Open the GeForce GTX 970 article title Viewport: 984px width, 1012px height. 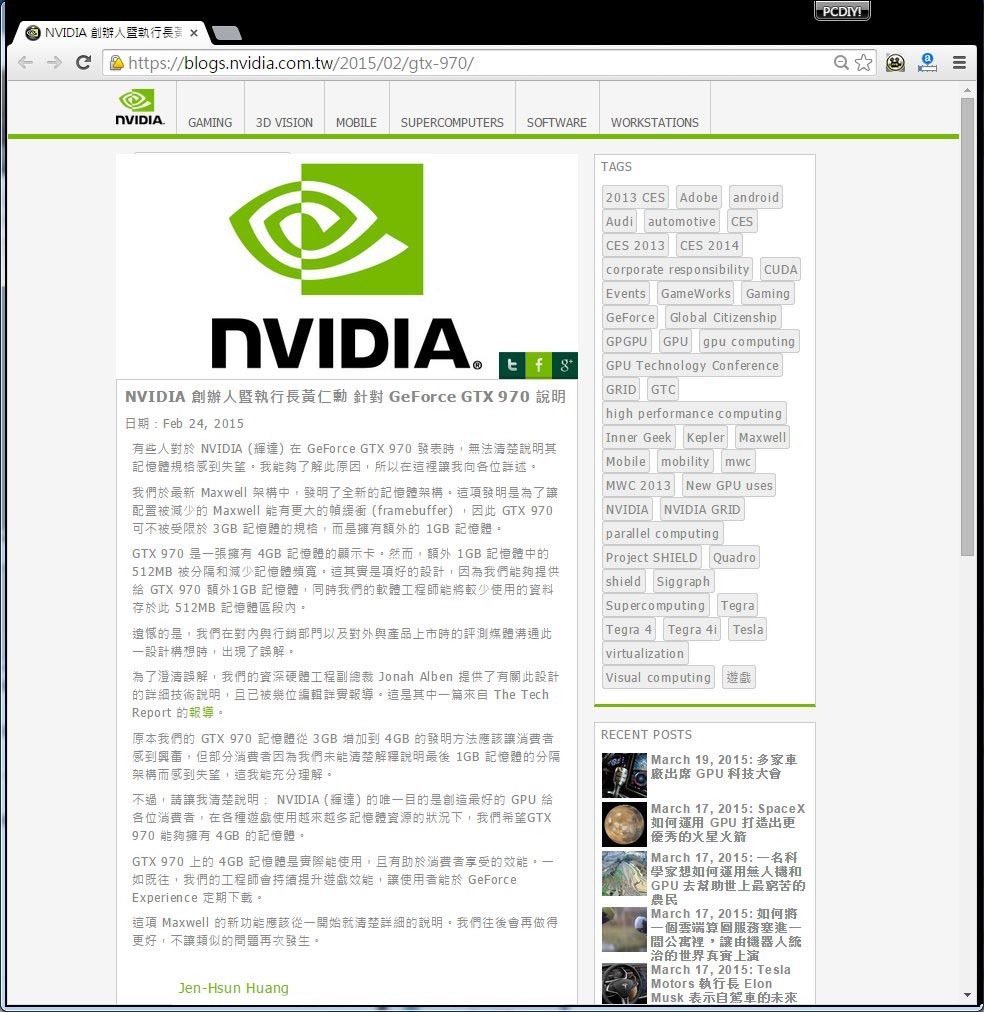tap(345, 396)
